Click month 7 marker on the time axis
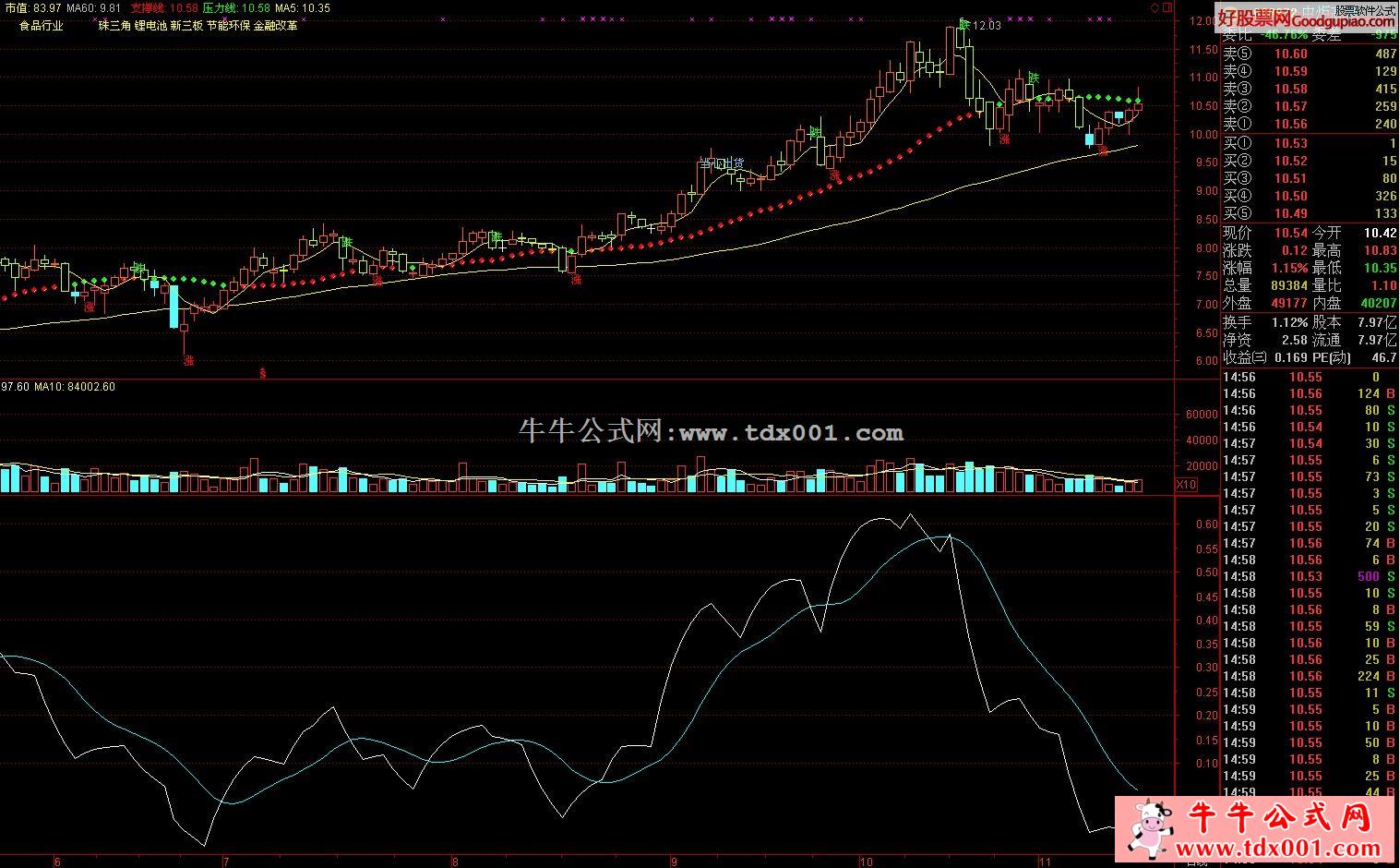Image resolution: width=1400 pixels, height=868 pixels. [225, 861]
